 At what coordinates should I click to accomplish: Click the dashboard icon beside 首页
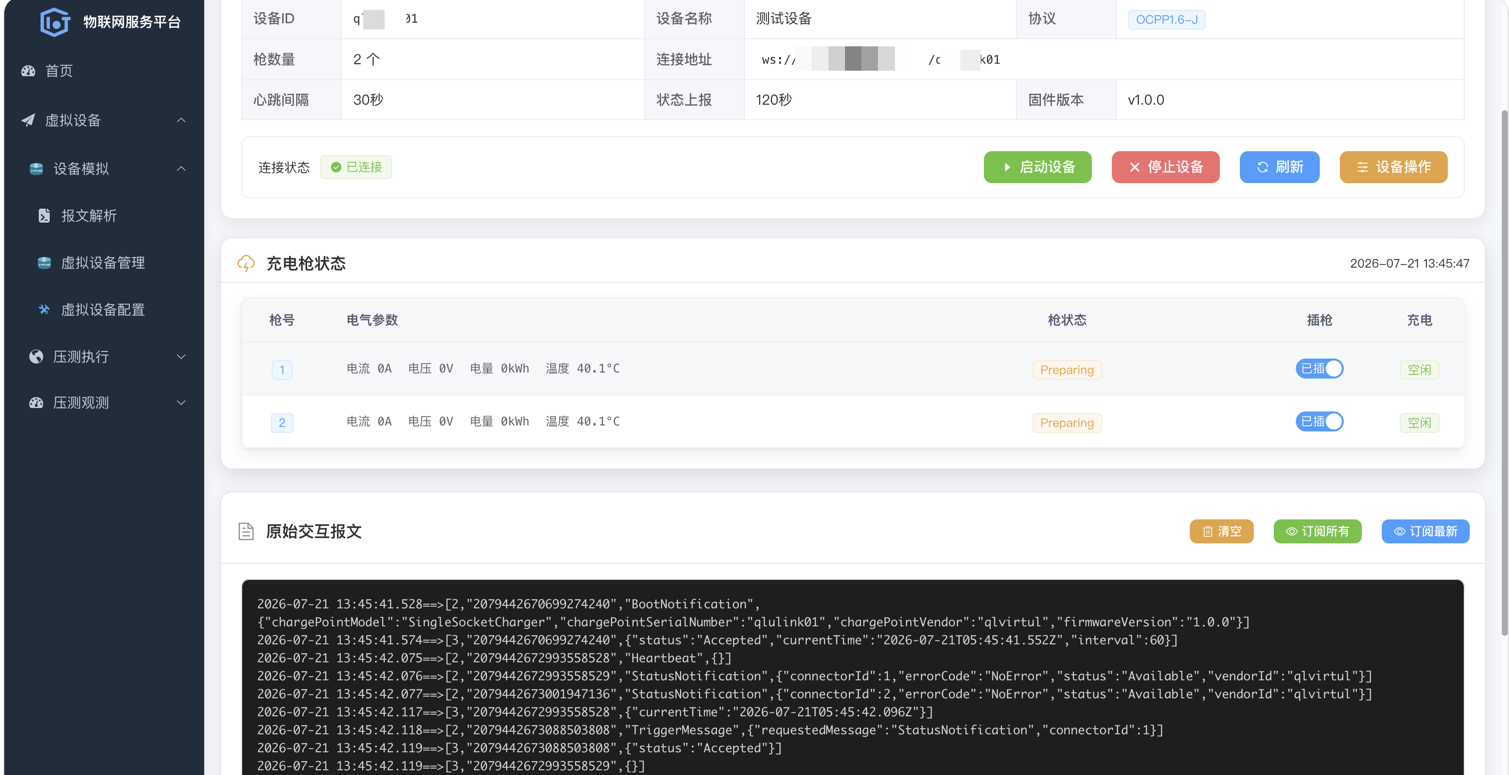(28, 71)
